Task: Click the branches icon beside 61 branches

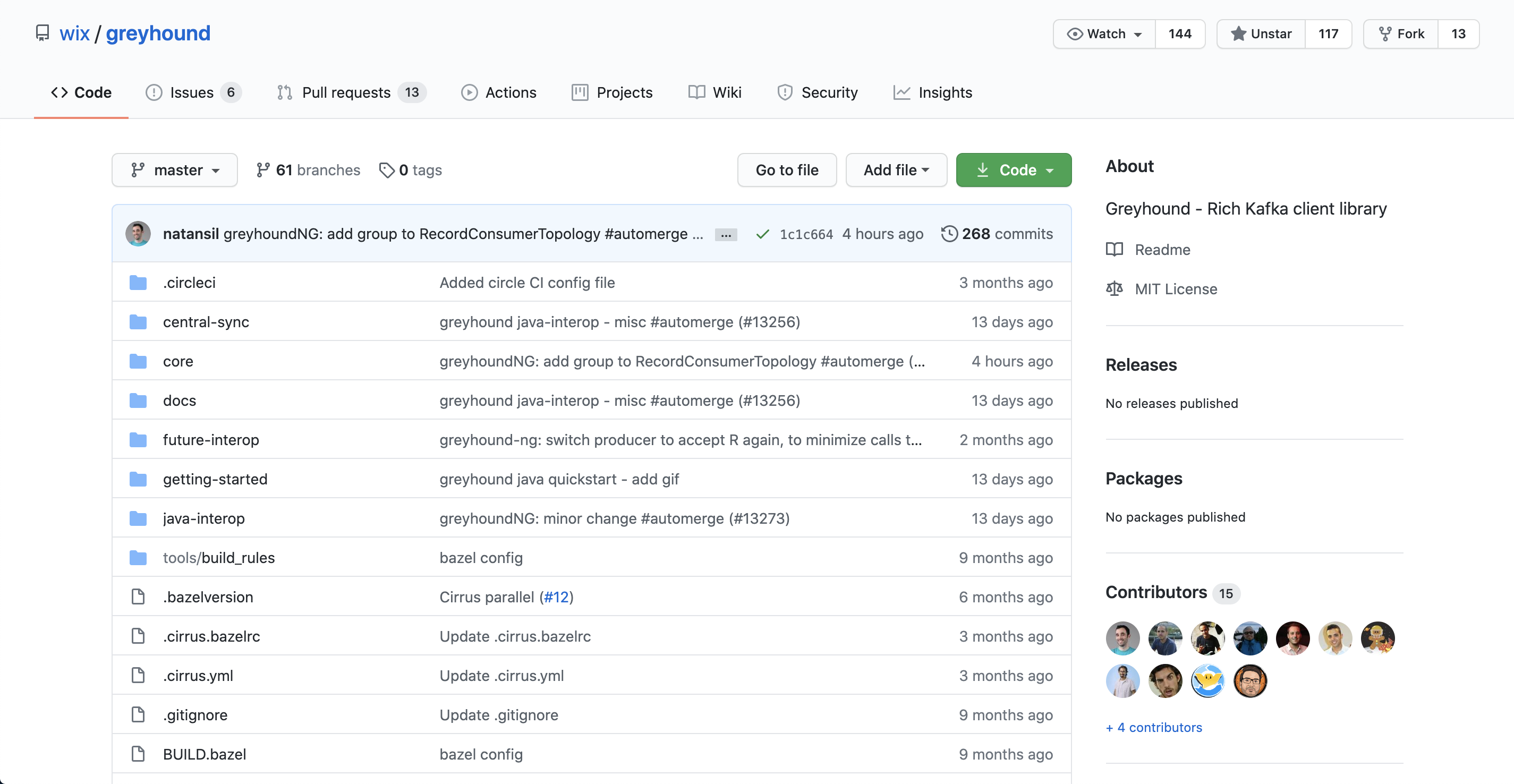Action: coord(263,171)
